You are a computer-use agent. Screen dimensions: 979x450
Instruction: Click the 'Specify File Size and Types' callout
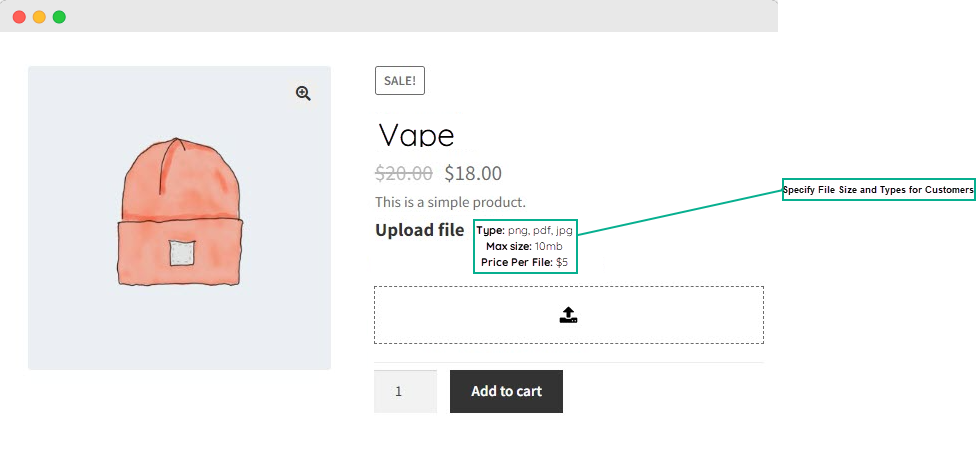(x=877, y=190)
